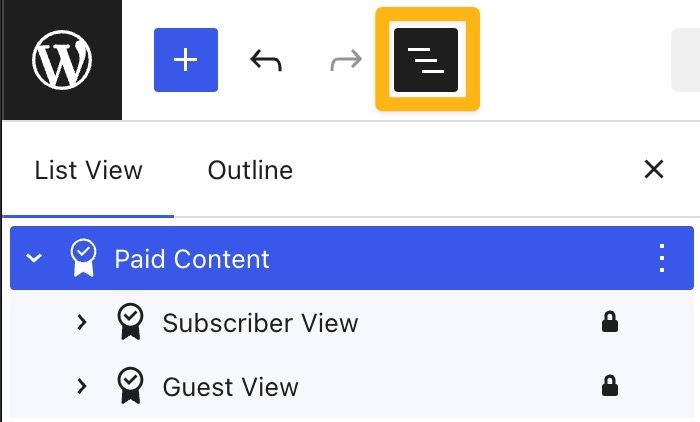Click the redo arrow

(346, 60)
